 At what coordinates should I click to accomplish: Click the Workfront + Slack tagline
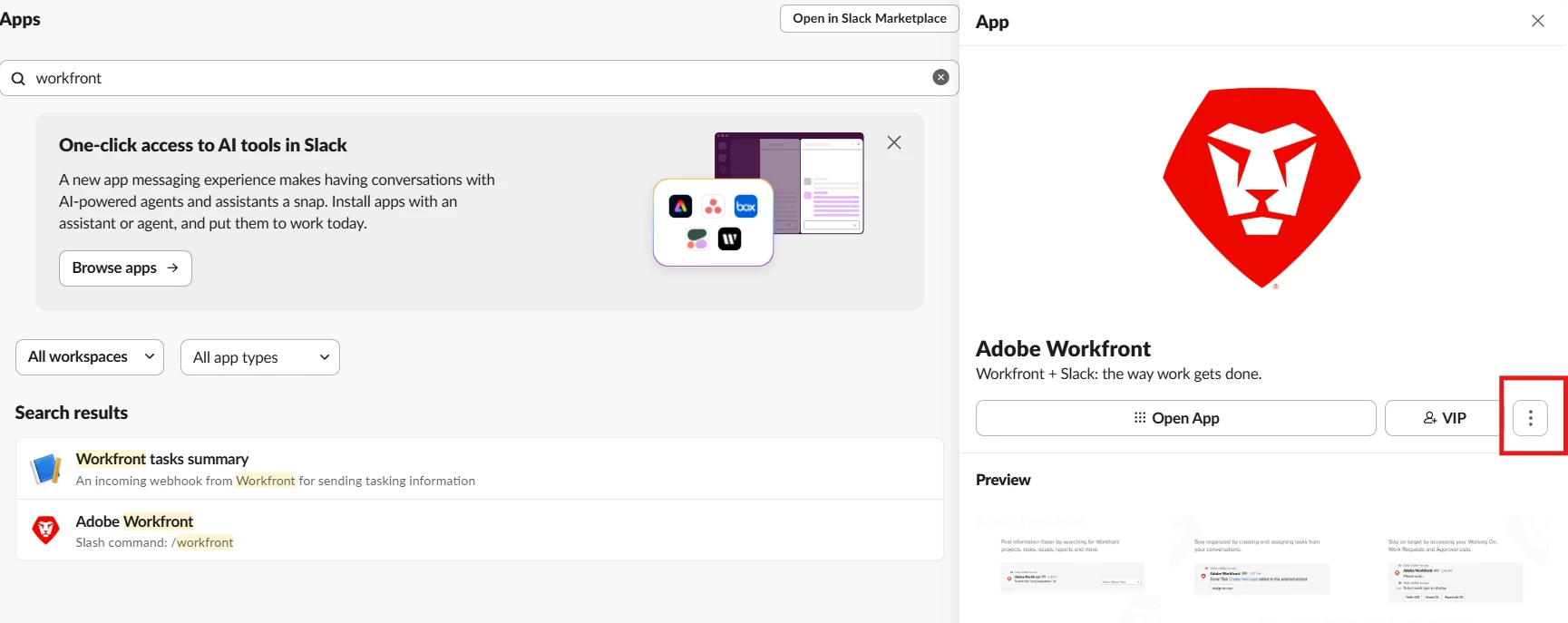1118,374
